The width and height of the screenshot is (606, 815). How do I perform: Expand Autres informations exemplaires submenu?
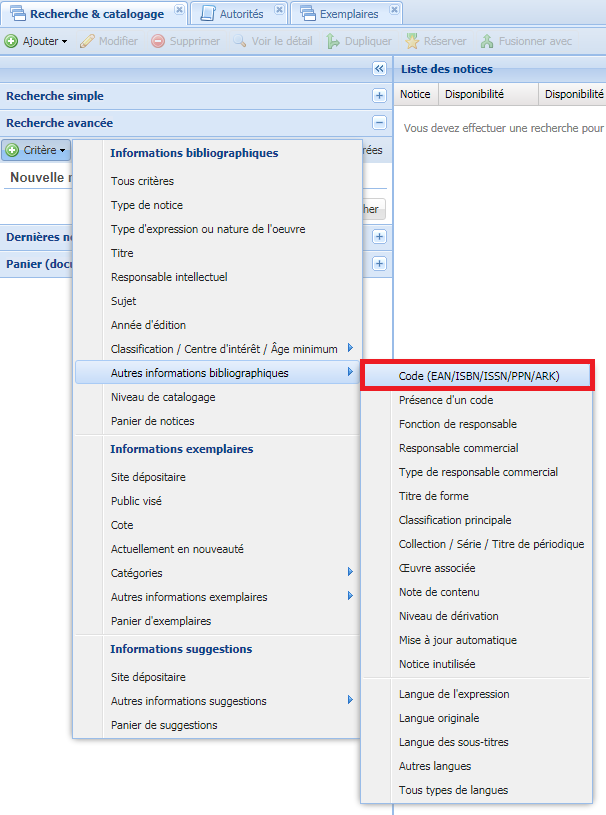coord(350,596)
